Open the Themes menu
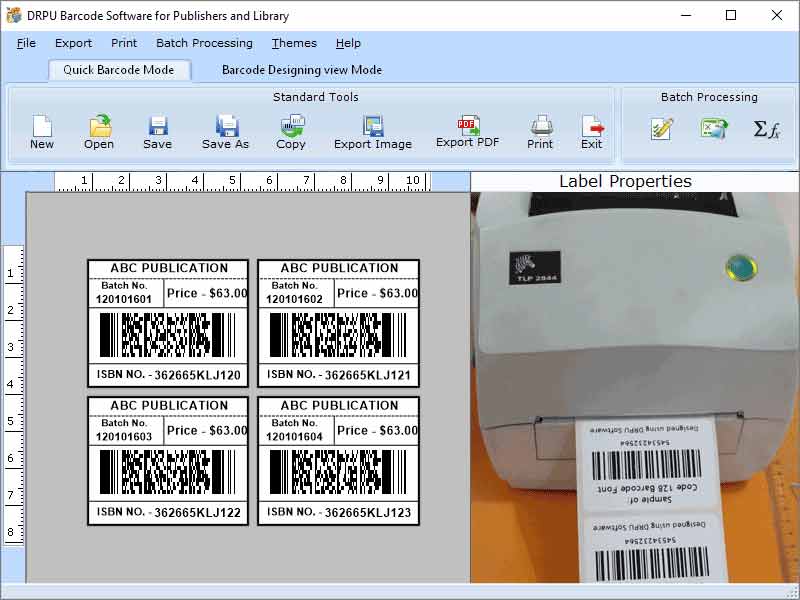 [x=293, y=43]
